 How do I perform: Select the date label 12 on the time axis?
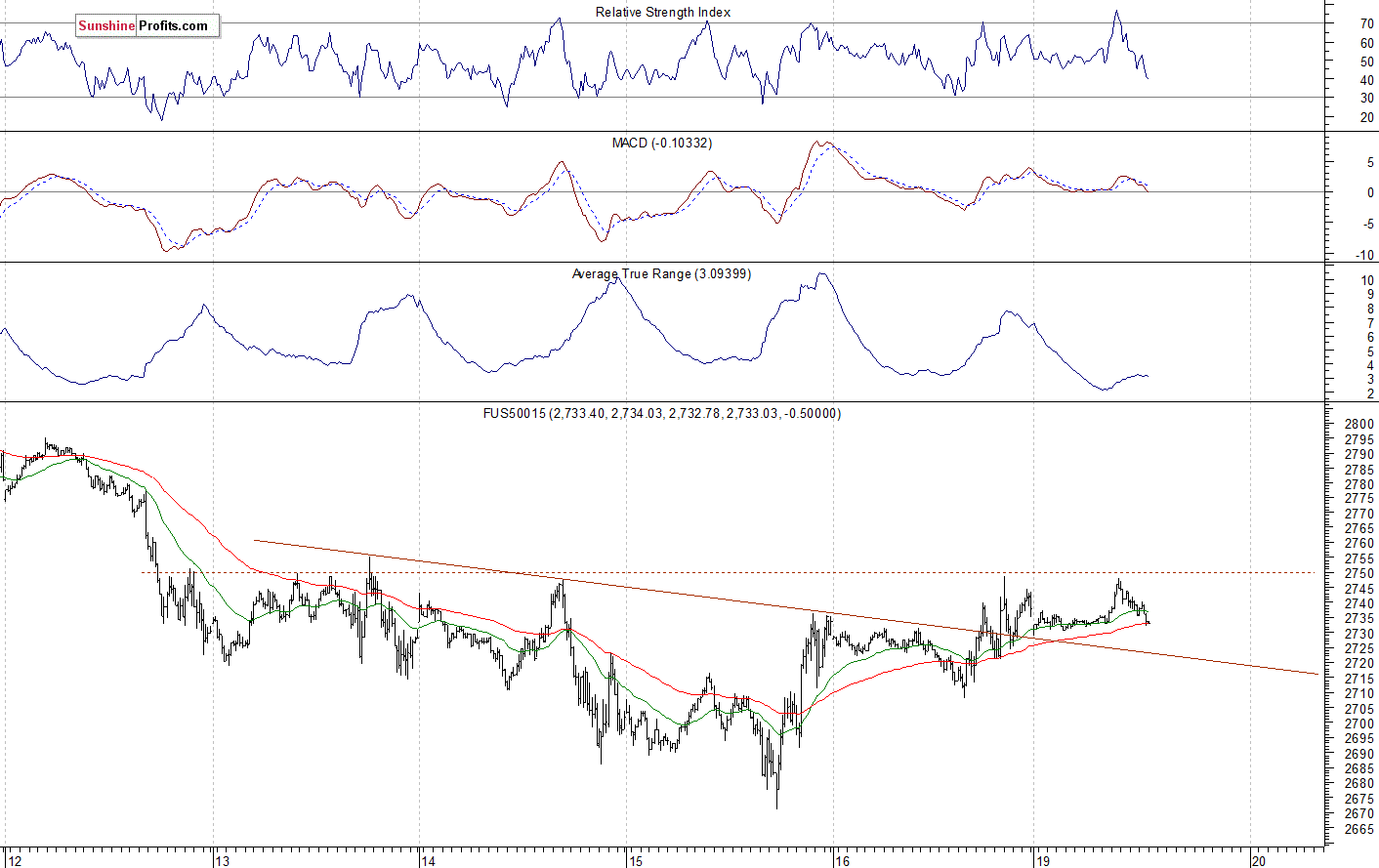point(14,861)
